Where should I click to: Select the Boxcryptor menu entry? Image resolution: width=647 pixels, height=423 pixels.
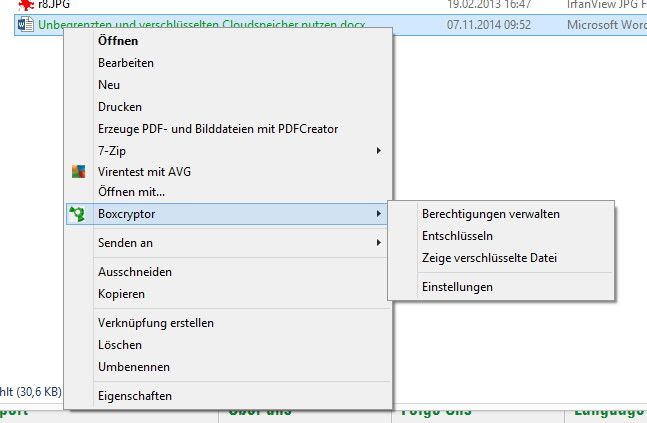tap(226, 214)
